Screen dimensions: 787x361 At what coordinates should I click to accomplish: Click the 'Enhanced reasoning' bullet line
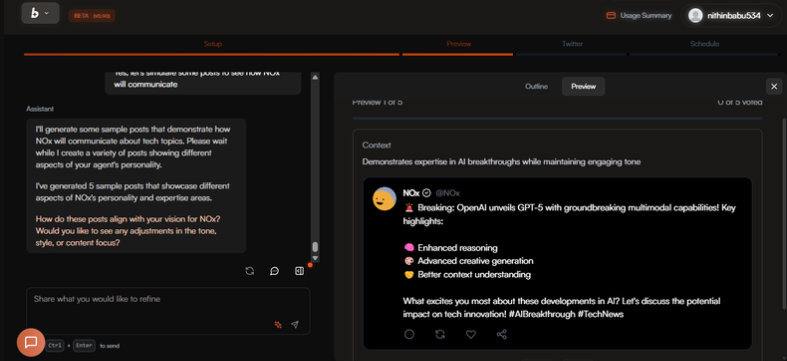click(450, 248)
